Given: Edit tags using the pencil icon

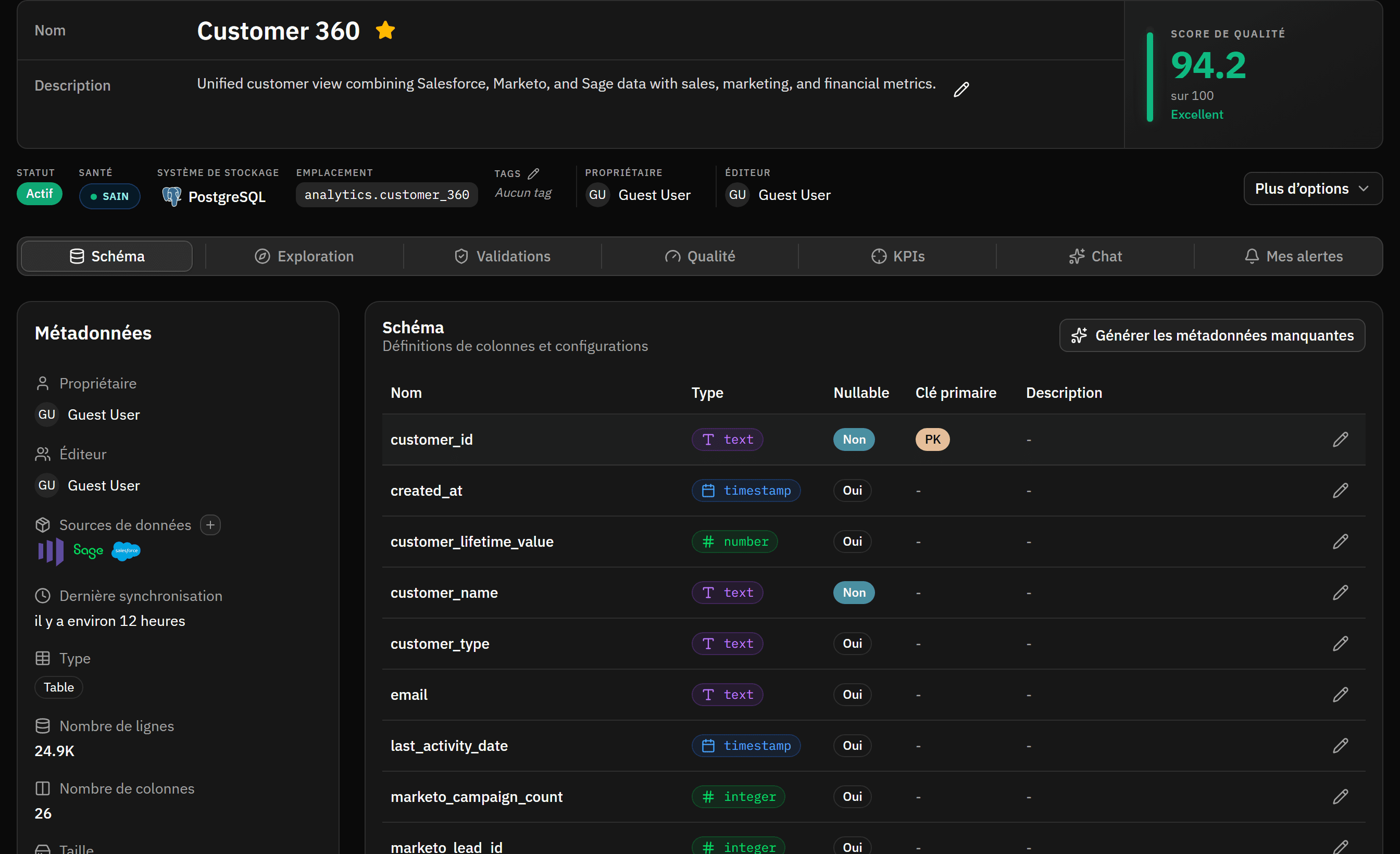Looking at the screenshot, I should [x=533, y=173].
